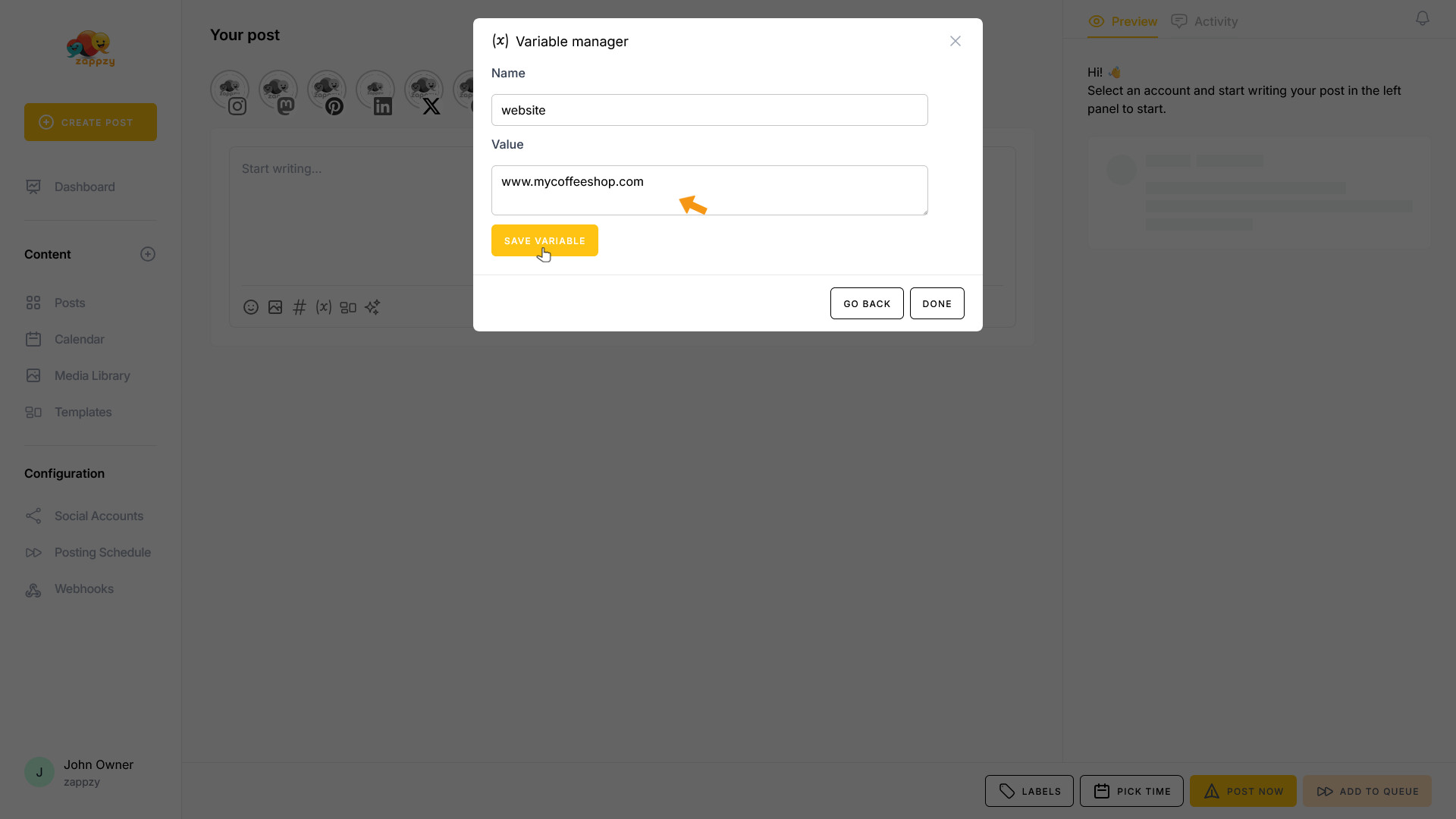This screenshot has height=819, width=1456.
Task: Open the variables (x) icon in editor
Action: point(324,307)
